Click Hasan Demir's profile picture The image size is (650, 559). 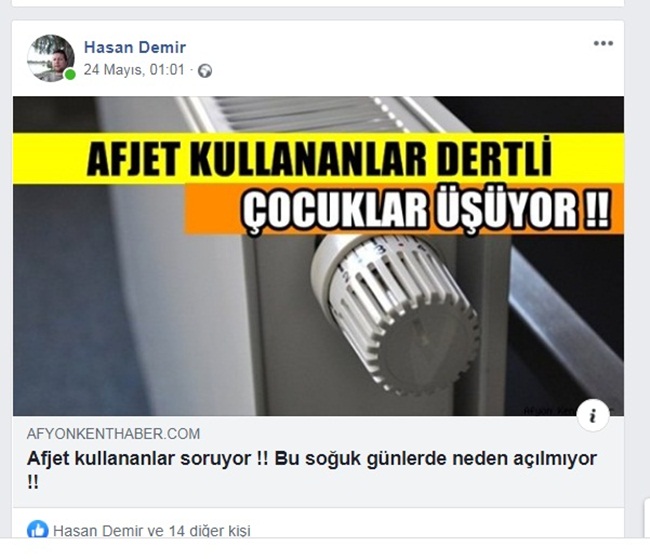pos(51,58)
